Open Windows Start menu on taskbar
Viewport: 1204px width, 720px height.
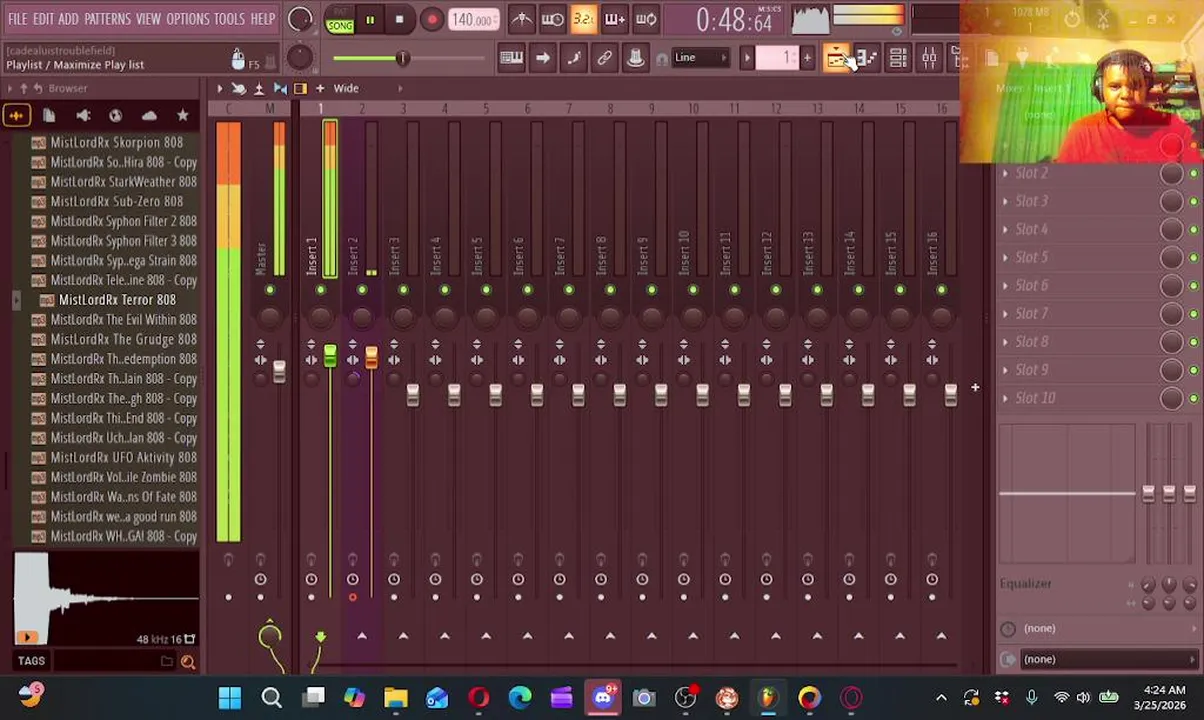click(230, 698)
